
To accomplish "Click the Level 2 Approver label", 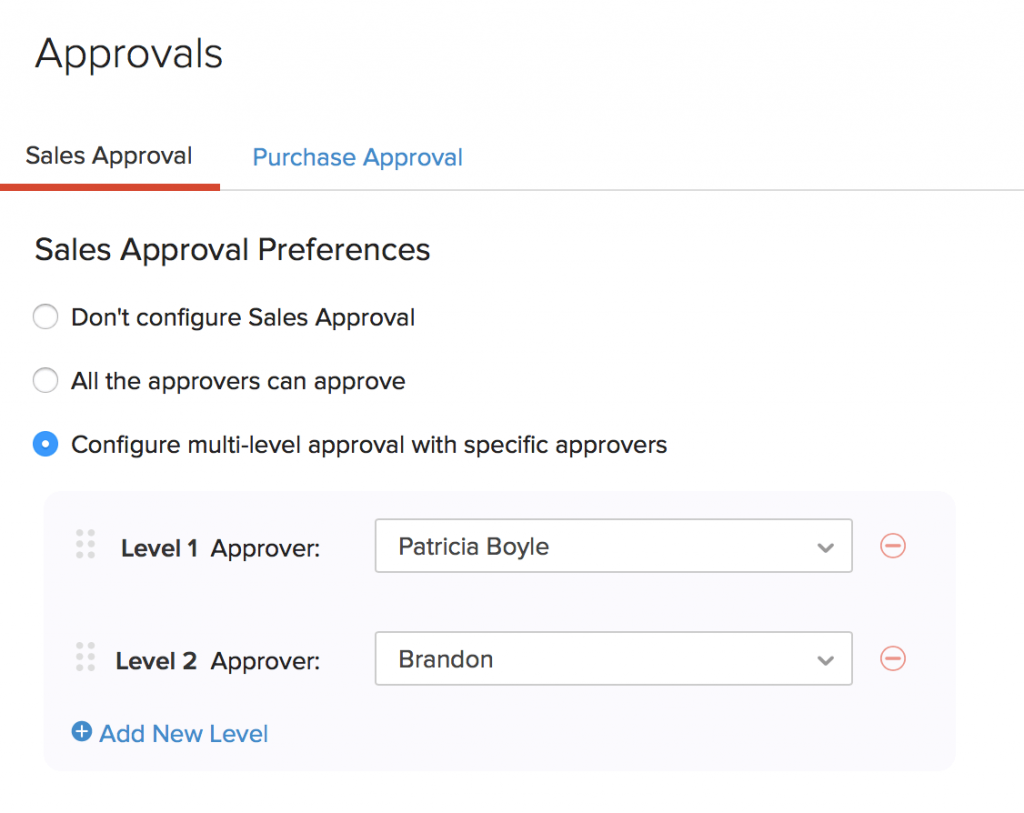I will pyautogui.click(x=218, y=660).
